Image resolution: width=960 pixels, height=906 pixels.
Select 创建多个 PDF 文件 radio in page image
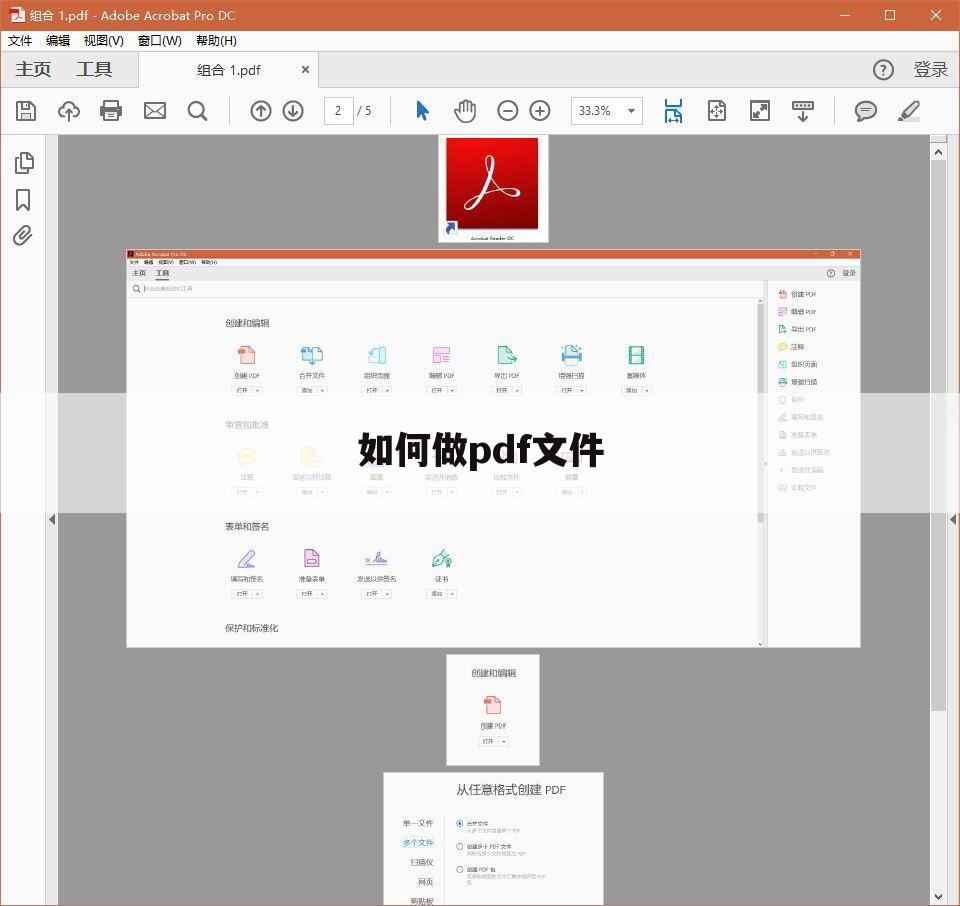point(459,847)
